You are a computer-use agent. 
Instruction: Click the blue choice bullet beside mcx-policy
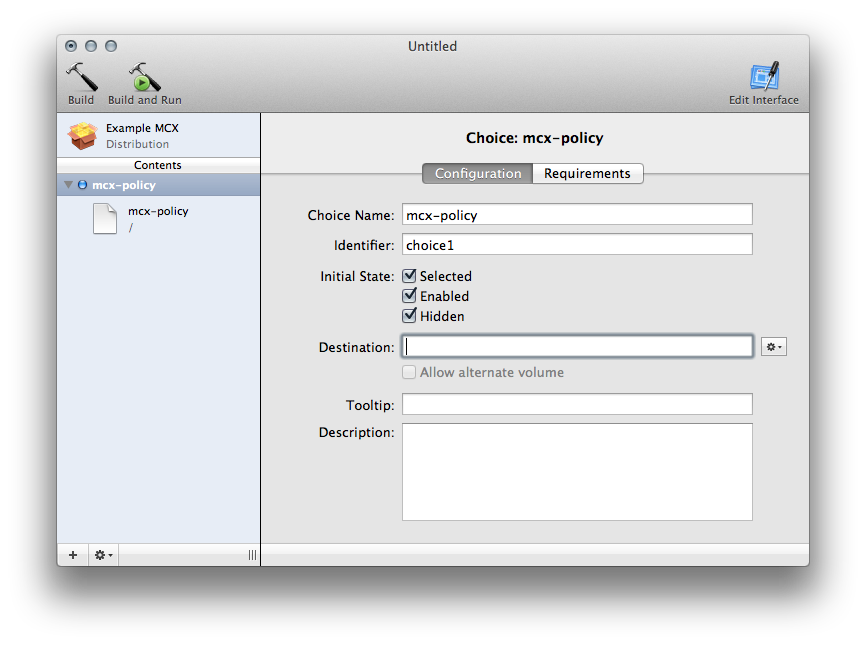coord(82,185)
